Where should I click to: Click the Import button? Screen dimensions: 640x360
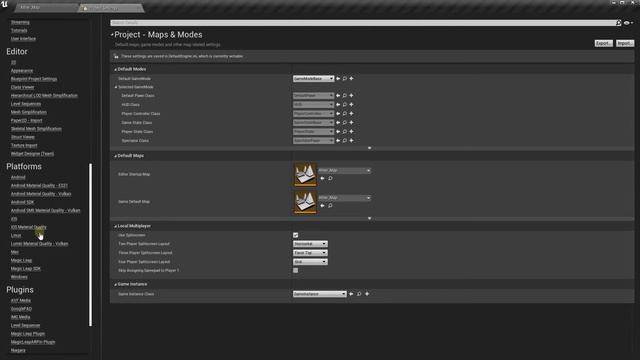[624, 43]
